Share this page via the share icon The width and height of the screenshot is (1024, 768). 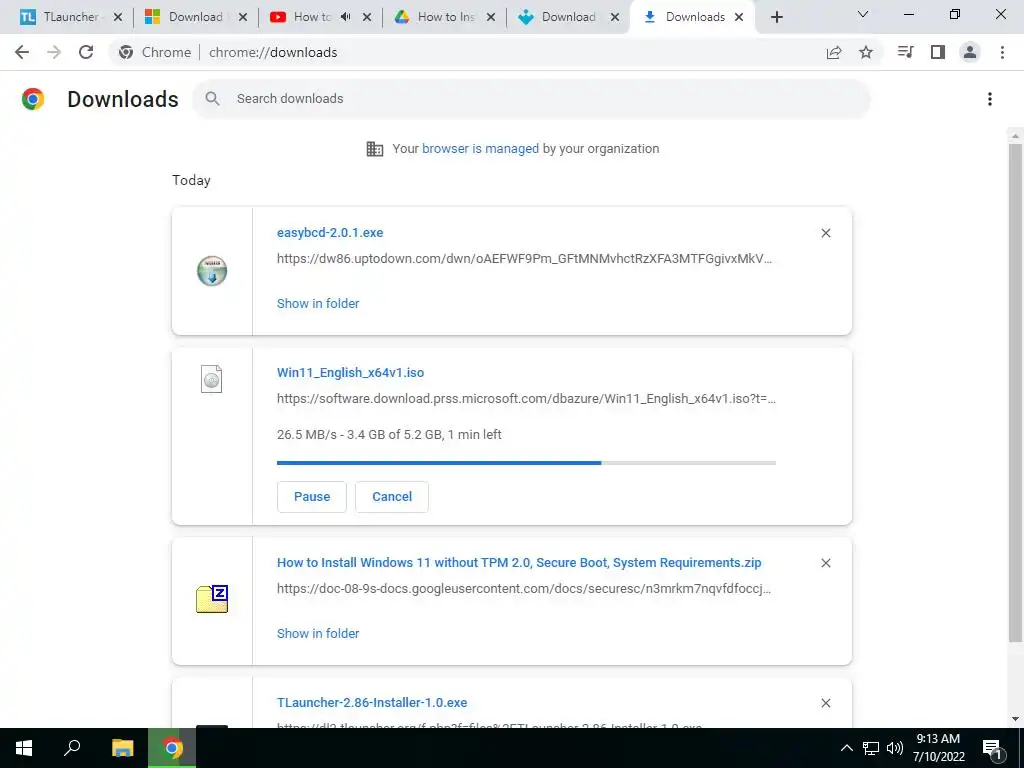tap(834, 52)
